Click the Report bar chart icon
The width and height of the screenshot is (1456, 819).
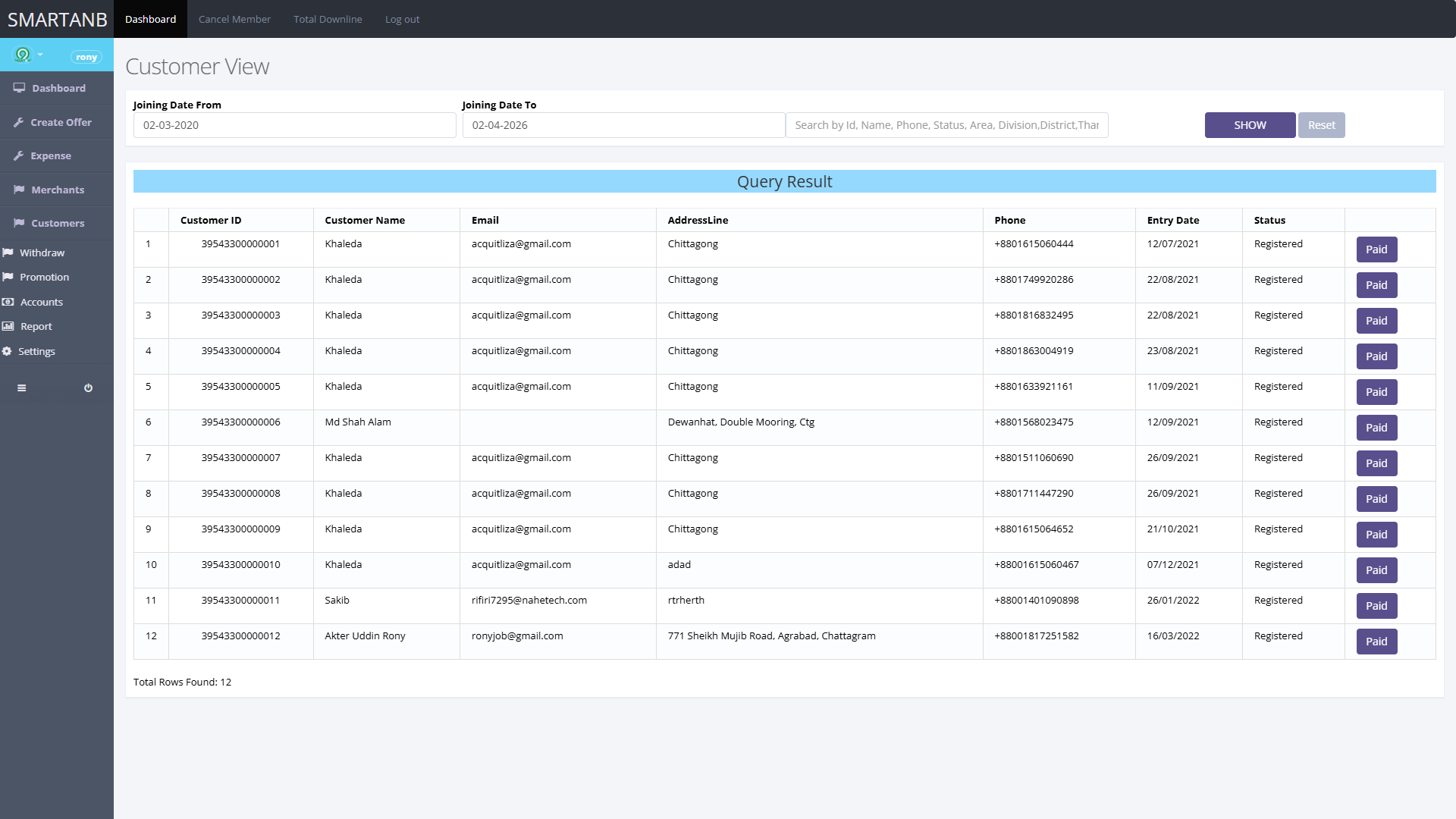click(x=8, y=326)
